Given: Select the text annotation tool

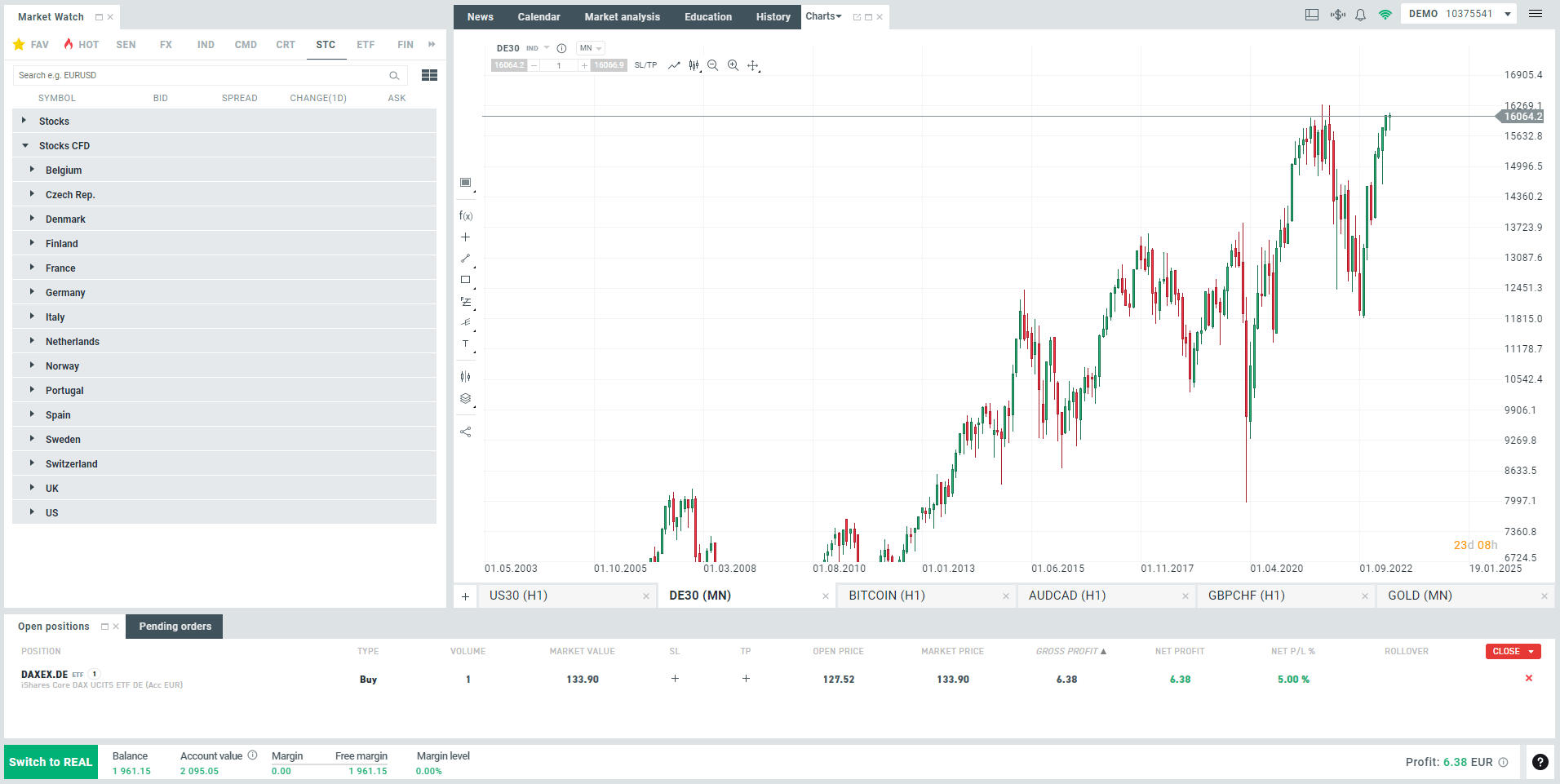Looking at the screenshot, I should (x=466, y=343).
